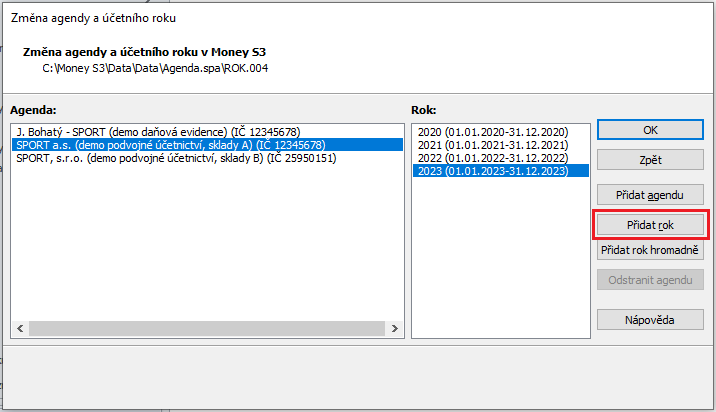The image size is (716, 412).
Task: Click the Agenda list horizontal scrollbar thumb
Action: tap(207, 328)
